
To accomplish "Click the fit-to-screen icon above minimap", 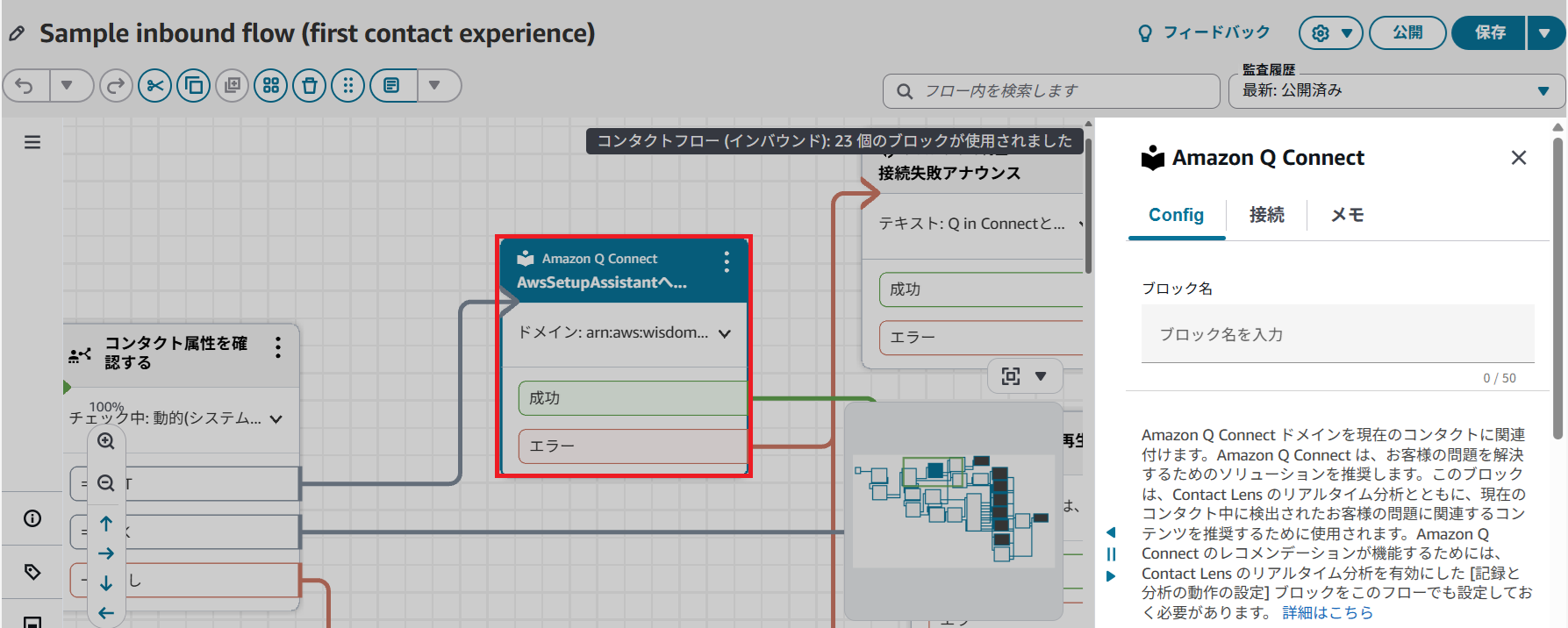I will [1011, 376].
